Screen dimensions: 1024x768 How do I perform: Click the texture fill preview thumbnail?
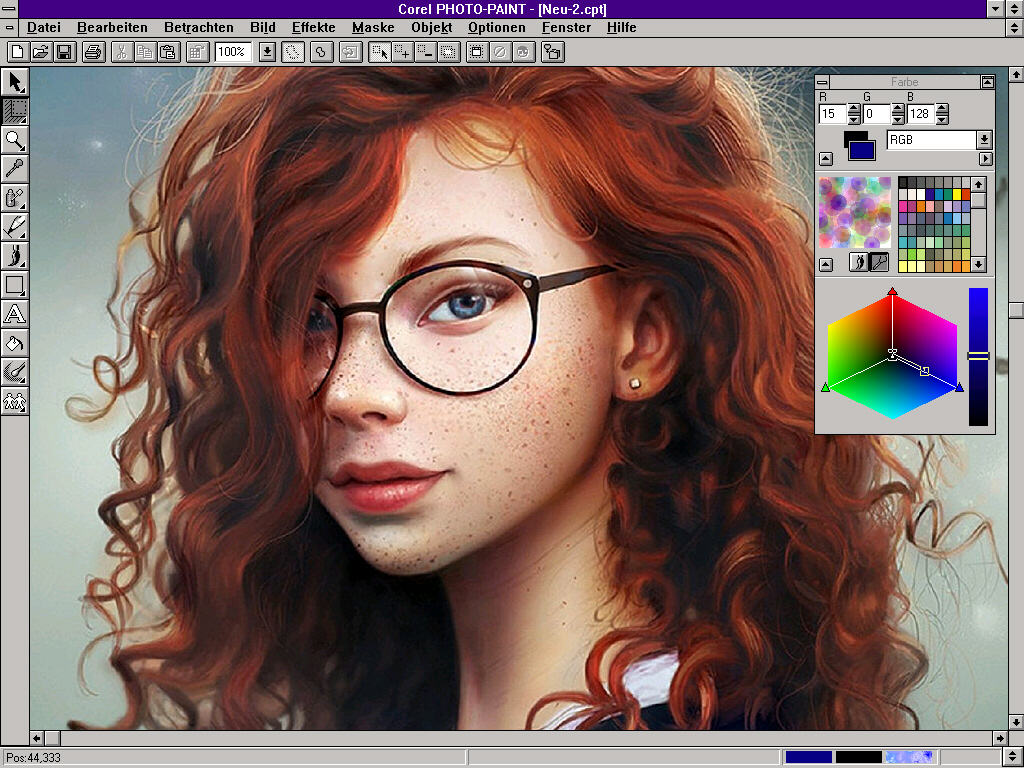(x=855, y=212)
